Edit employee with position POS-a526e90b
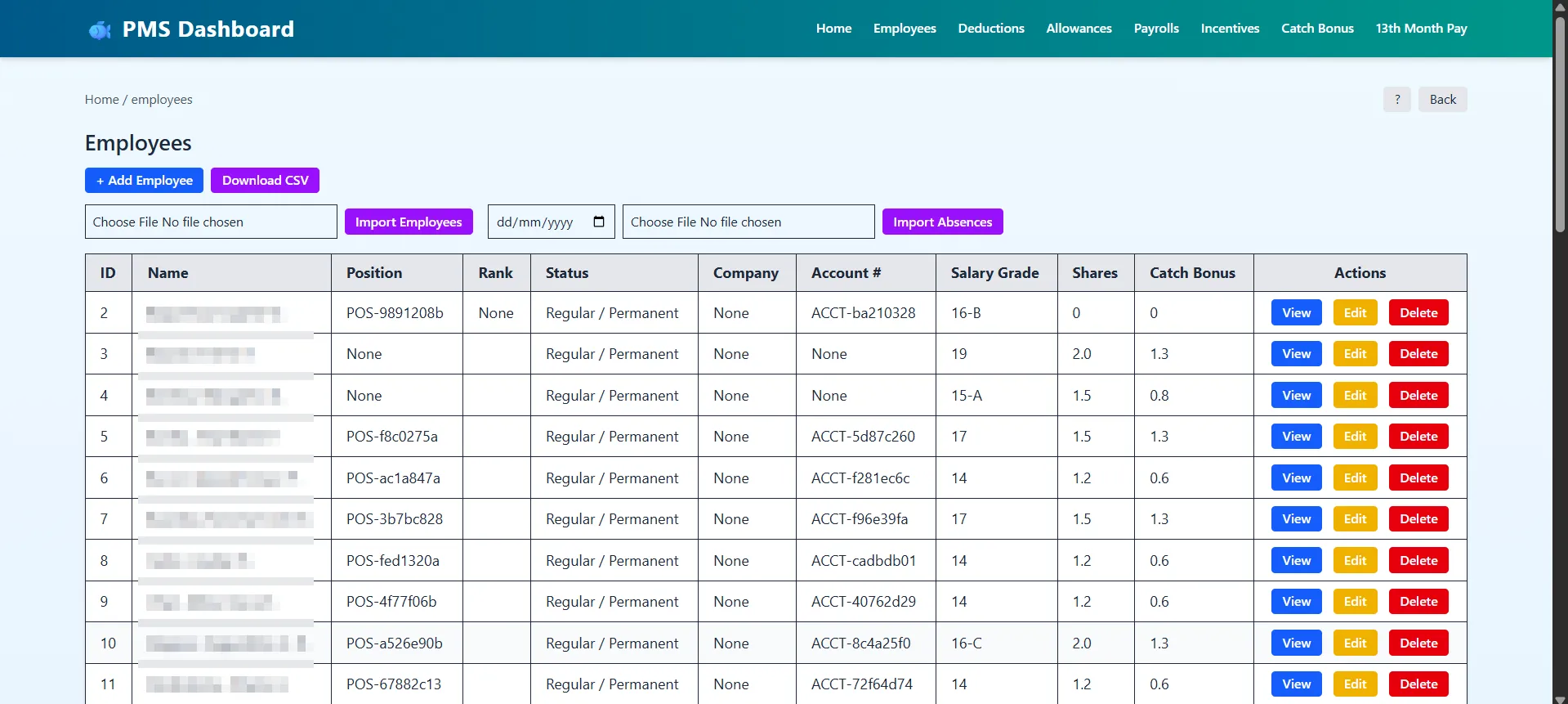1568x704 pixels. (1356, 643)
